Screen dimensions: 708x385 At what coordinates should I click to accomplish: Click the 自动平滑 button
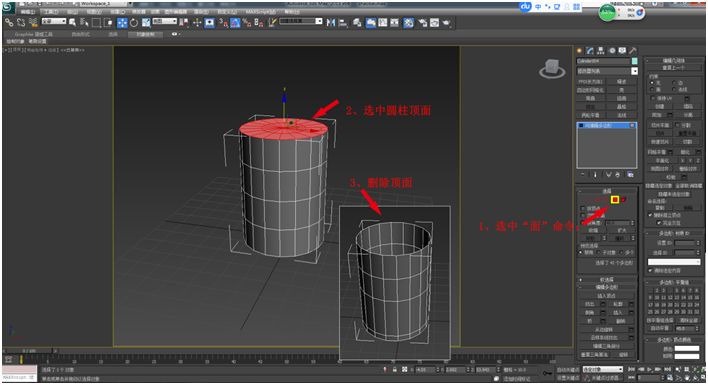pos(660,328)
